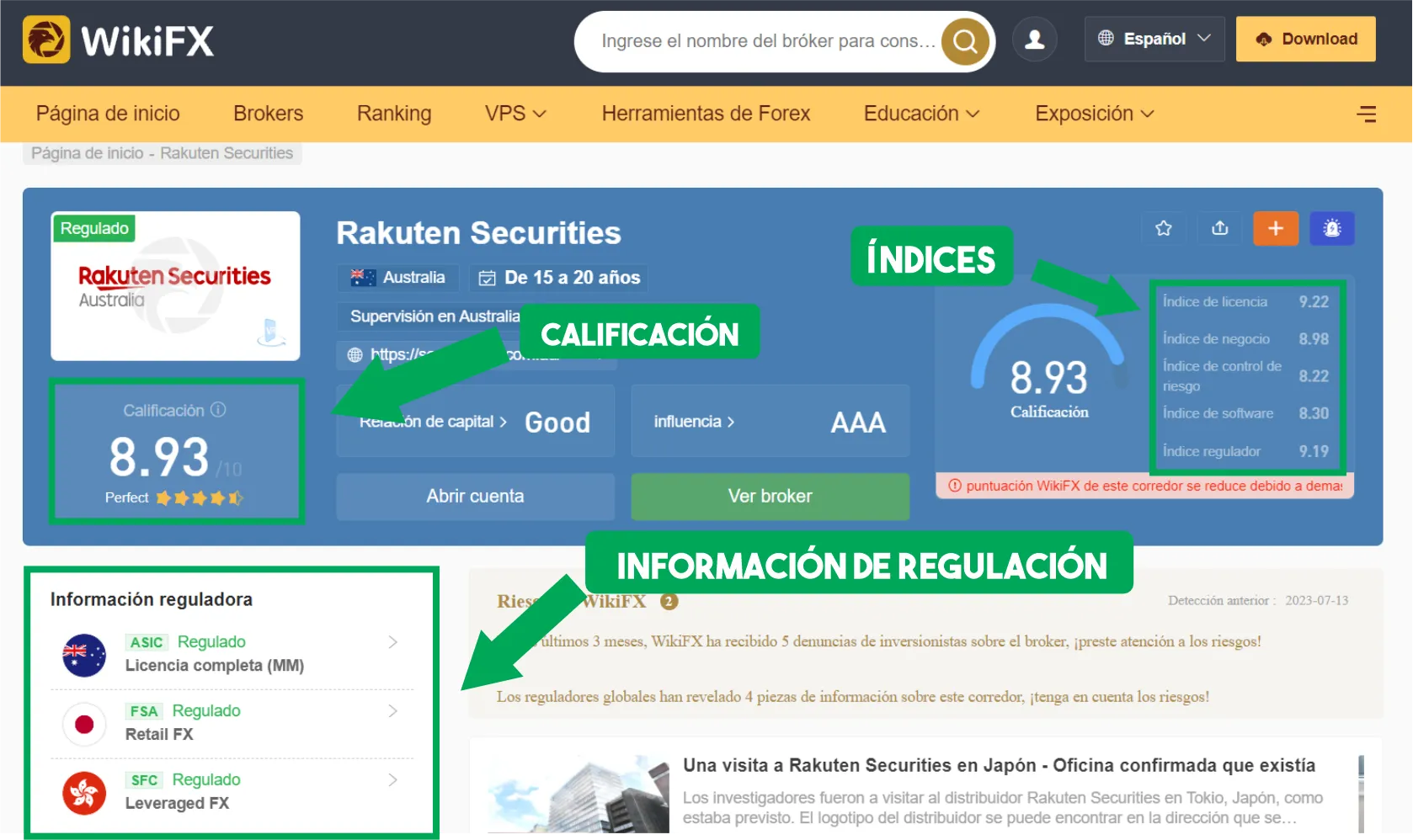Click the Abrir cuenta button
The height and width of the screenshot is (840, 1413).
(x=475, y=497)
